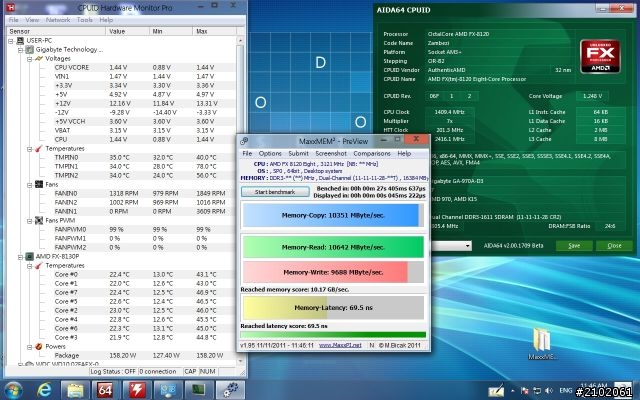
Task: Open the www.MaxxPI.net link
Action: pos(340,345)
